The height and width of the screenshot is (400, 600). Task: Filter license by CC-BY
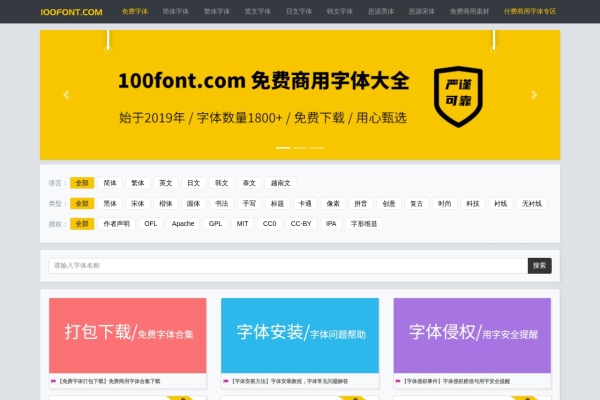click(301, 224)
